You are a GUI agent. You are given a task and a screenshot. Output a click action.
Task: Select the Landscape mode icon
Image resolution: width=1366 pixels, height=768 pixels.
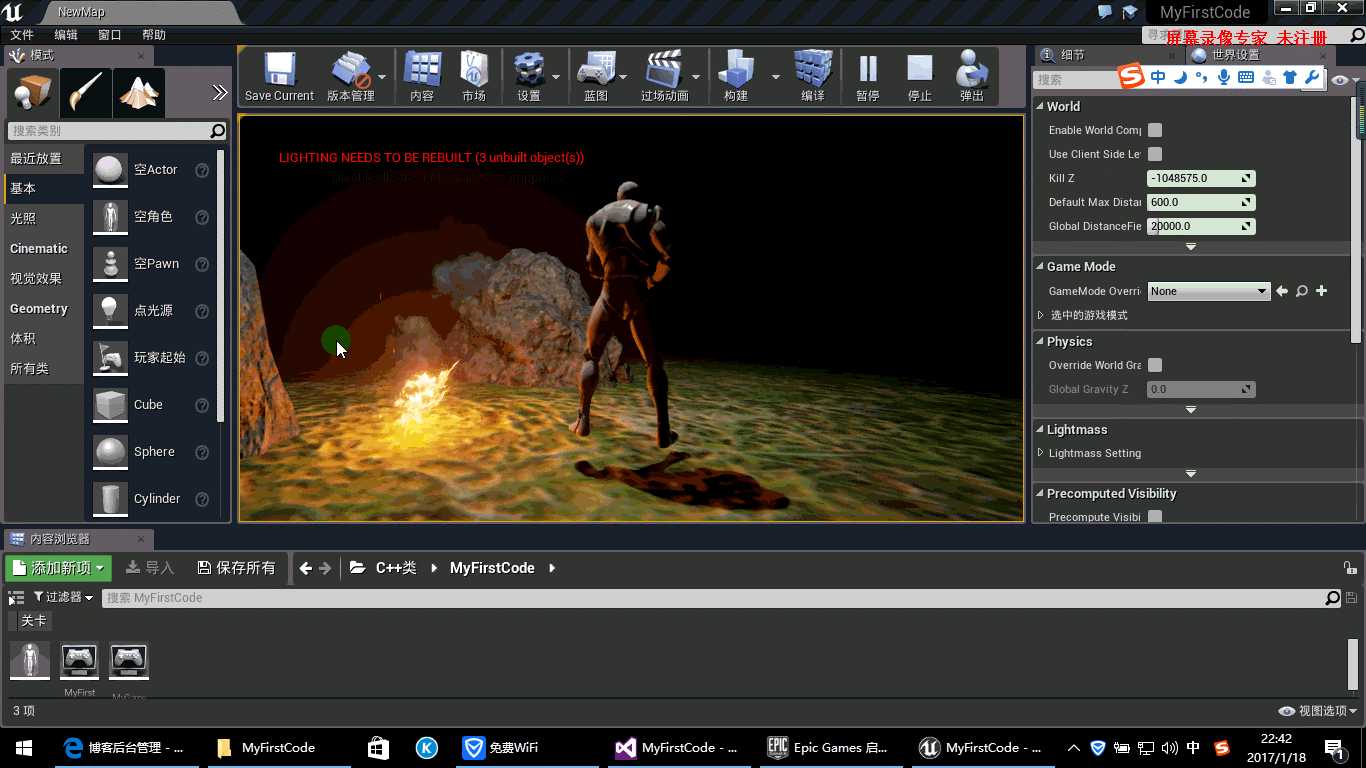pos(139,93)
